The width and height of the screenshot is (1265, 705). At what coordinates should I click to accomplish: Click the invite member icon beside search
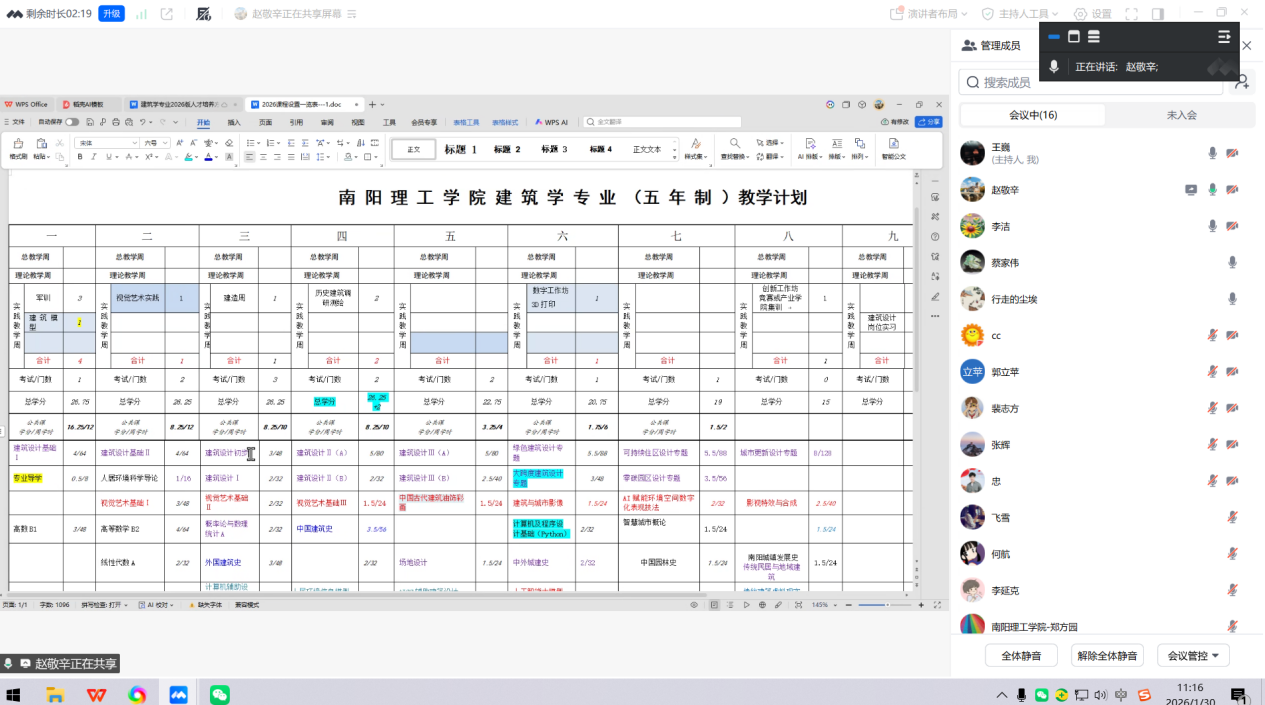point(1241,83)
